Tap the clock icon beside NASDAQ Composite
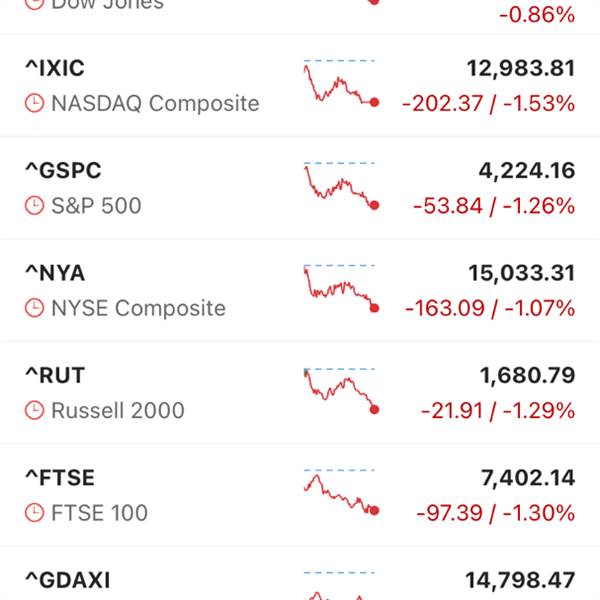The height and width of the screenshot is (600, 600). pyautogui.click(x=34, y=103)
